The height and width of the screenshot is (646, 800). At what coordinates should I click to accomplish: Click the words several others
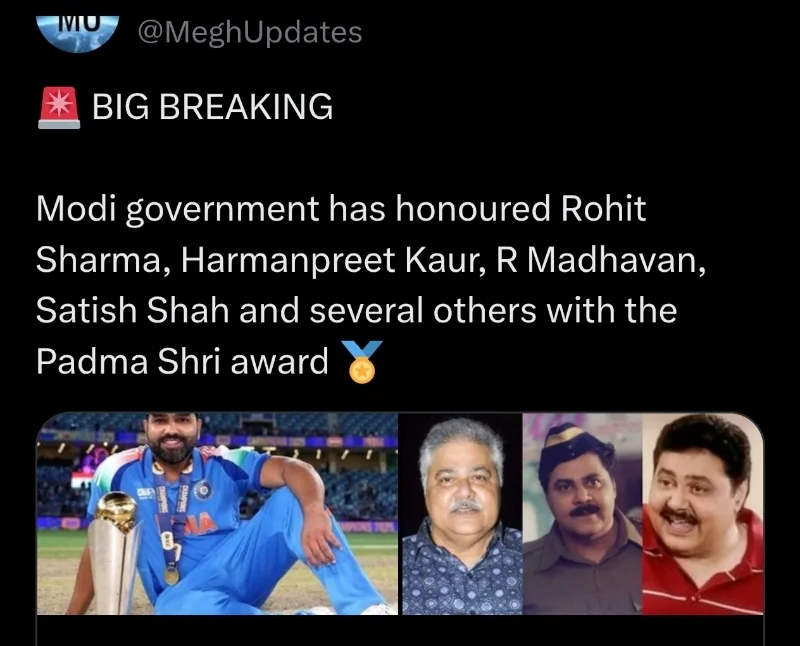pos(423,310)
